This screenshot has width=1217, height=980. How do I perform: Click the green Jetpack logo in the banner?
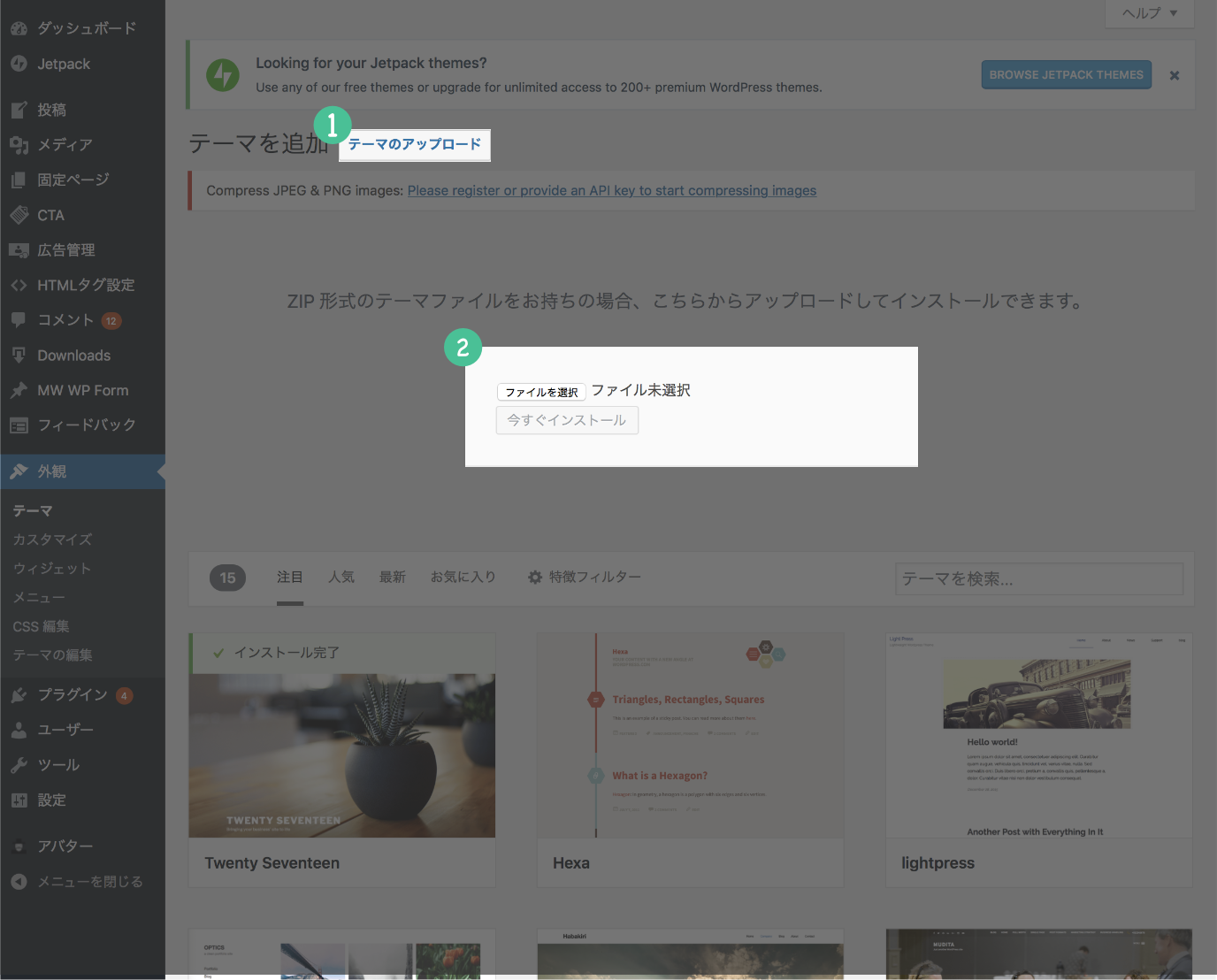click(223, 75)
